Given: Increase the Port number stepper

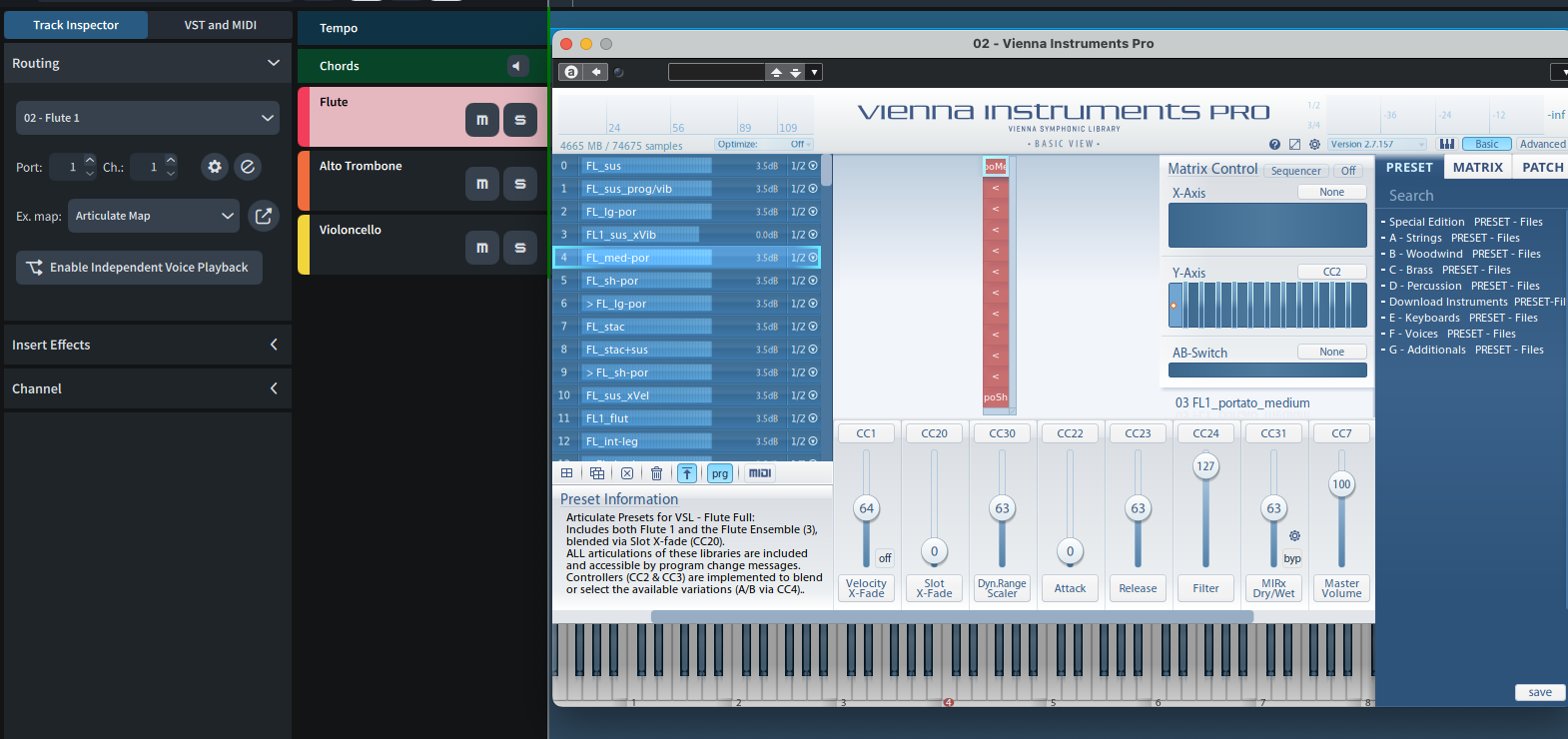Looking at the screenshot, I should pos(90,160).
